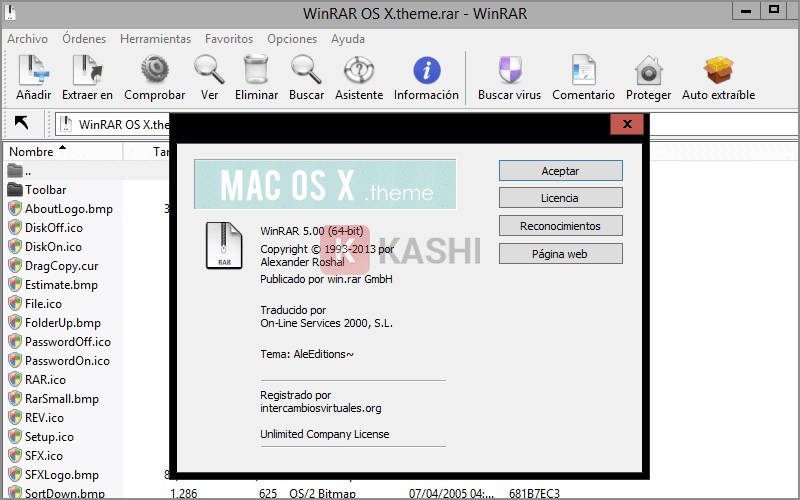This screenshot has width=800, height=500.
Task: Go up one folder with arrow icon
Action: (x=22, y=123)
